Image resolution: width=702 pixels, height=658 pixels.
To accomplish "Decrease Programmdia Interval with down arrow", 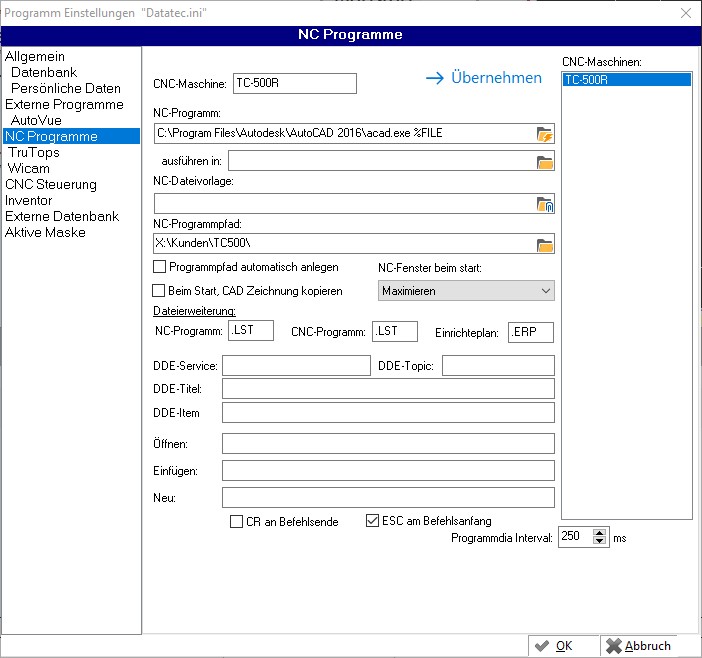I will (599, 541).
